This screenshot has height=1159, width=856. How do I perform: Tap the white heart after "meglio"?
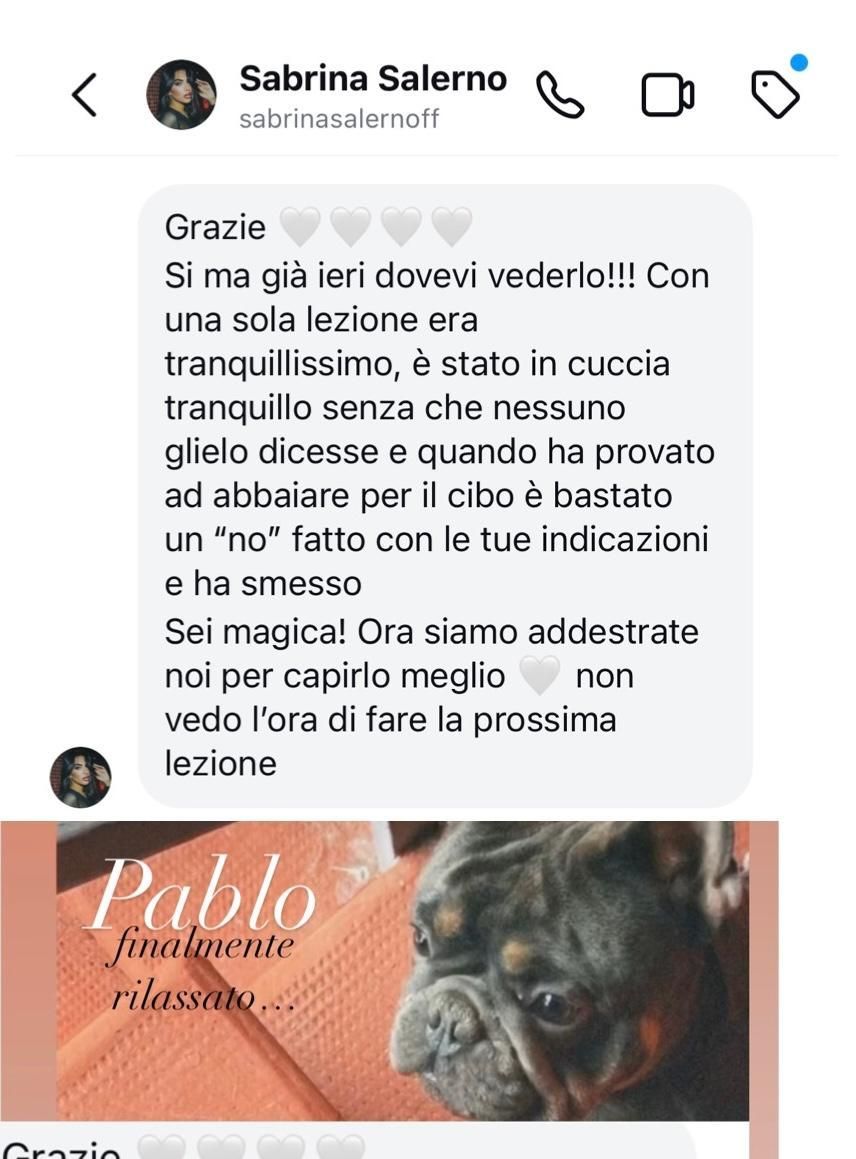pos(540,676)
